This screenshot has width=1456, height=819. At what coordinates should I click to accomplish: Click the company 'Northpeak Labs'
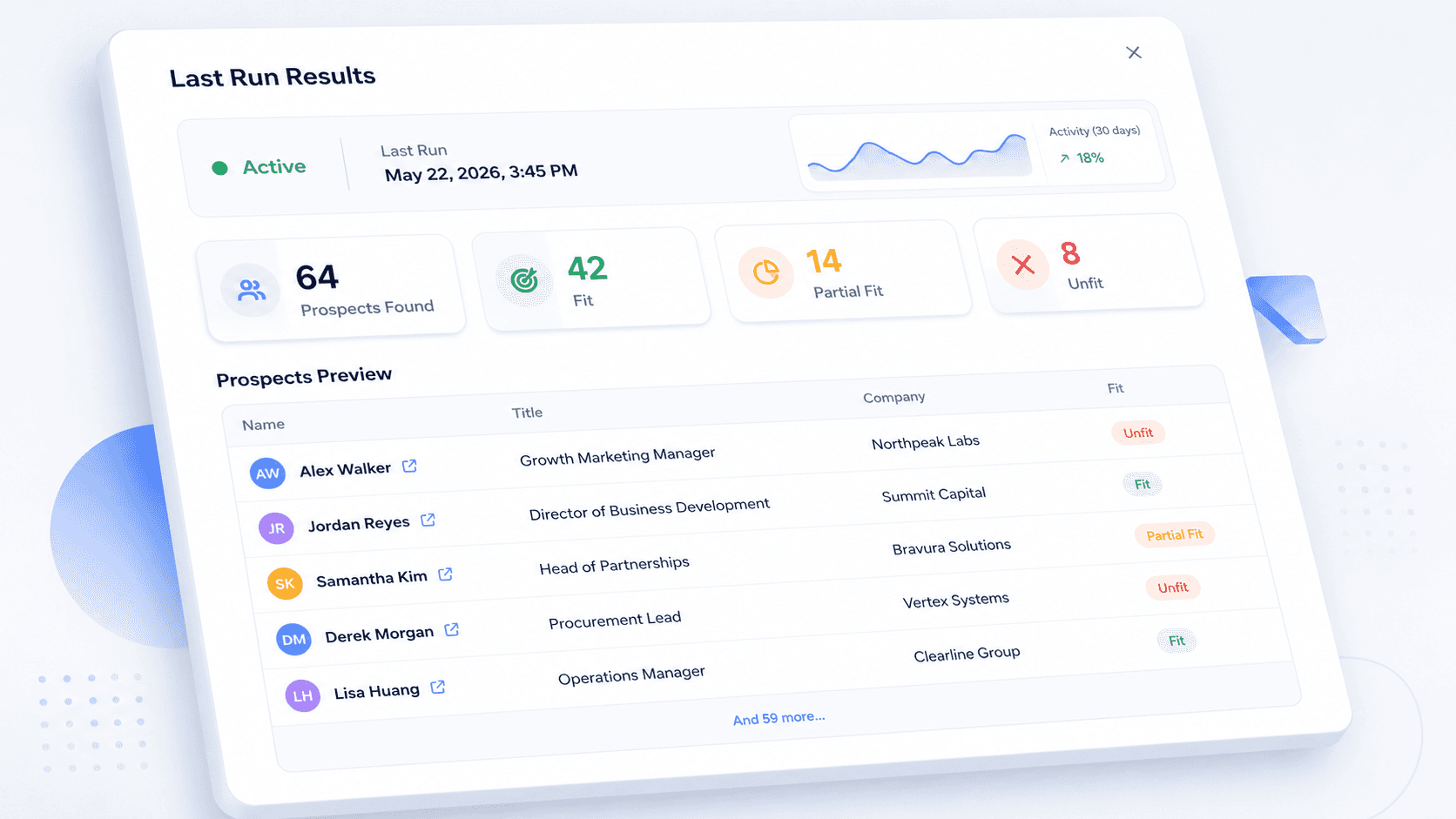[926, 442]
